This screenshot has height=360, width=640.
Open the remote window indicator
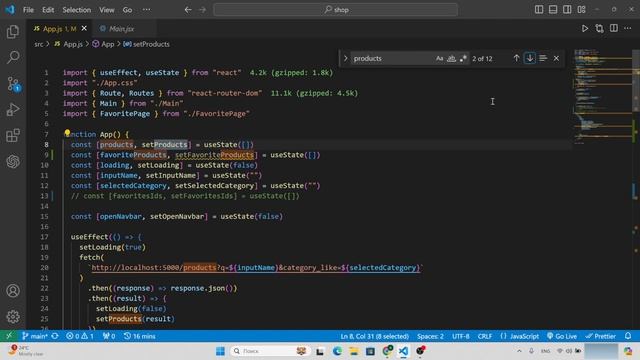click(9, 336)
